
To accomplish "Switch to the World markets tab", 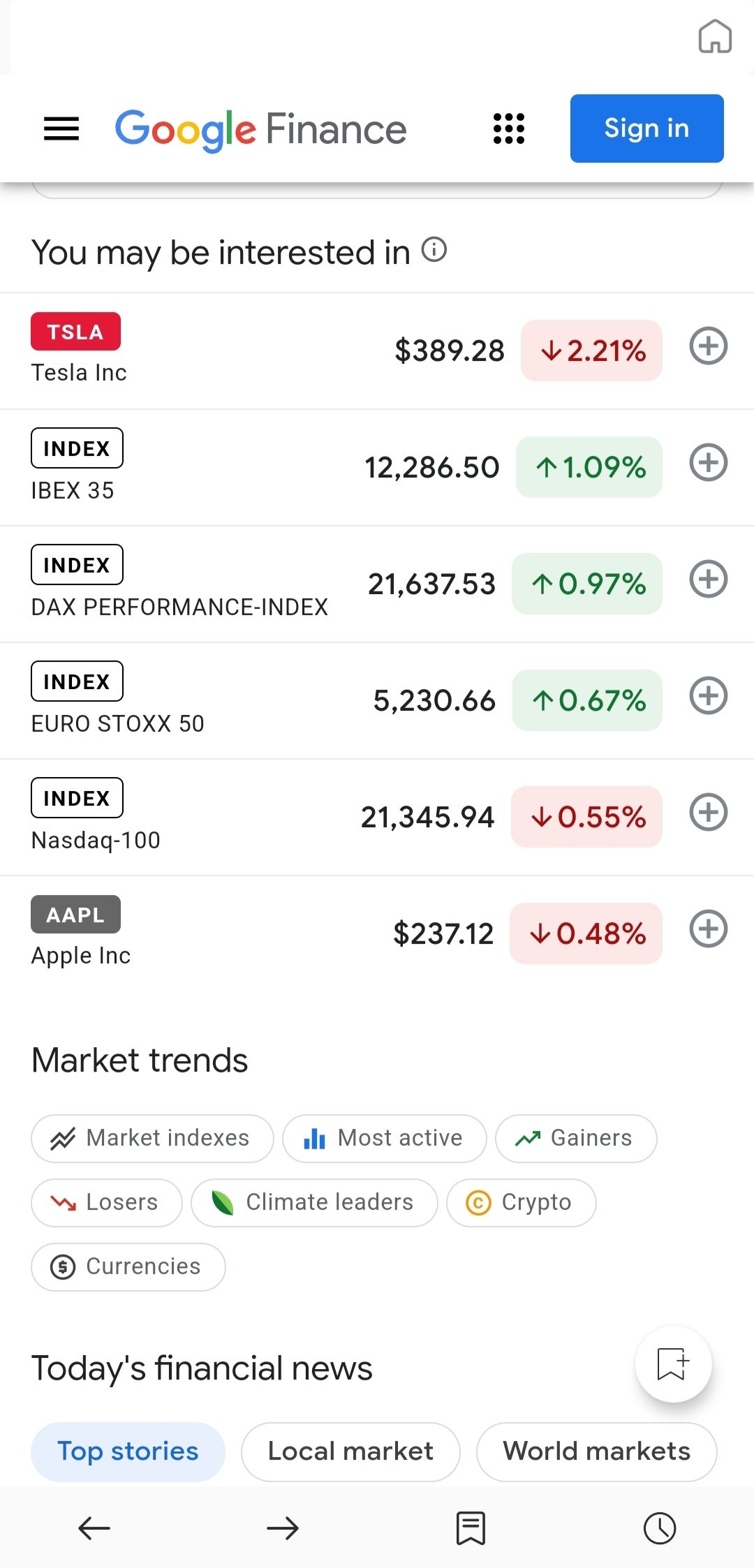I will point(596,1451).
